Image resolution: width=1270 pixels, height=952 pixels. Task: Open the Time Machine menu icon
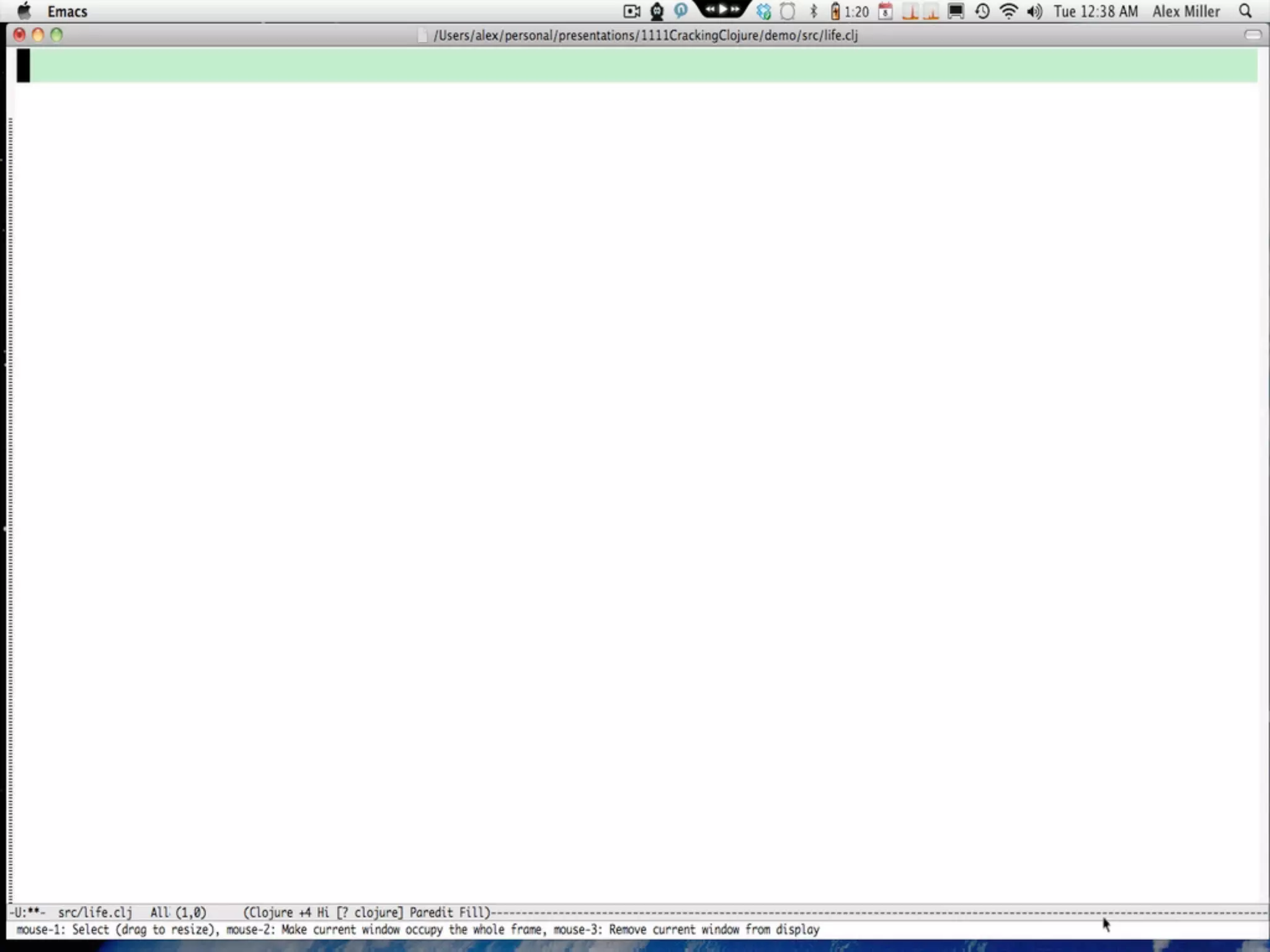[x=982, y=11]
